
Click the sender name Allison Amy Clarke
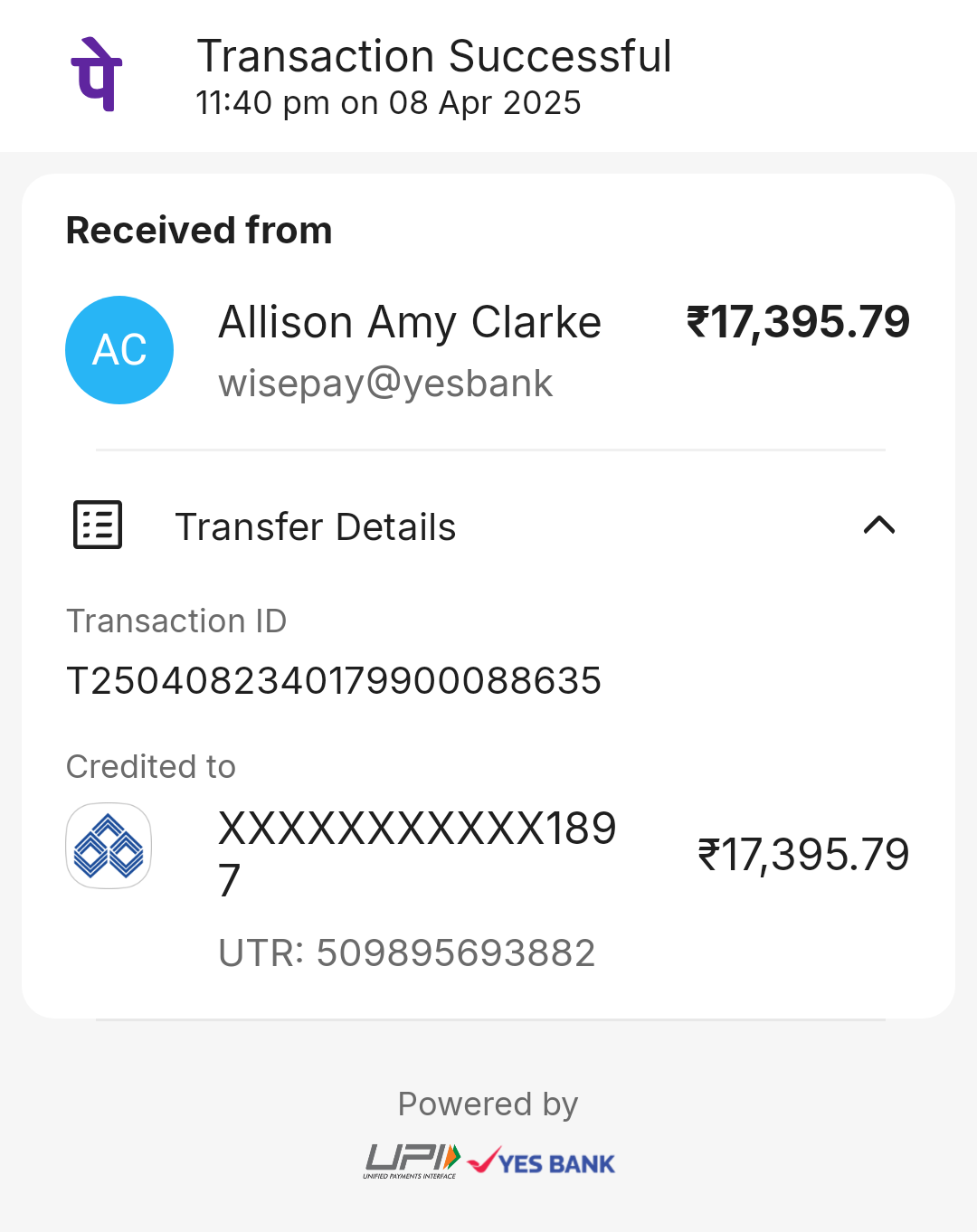410,322
